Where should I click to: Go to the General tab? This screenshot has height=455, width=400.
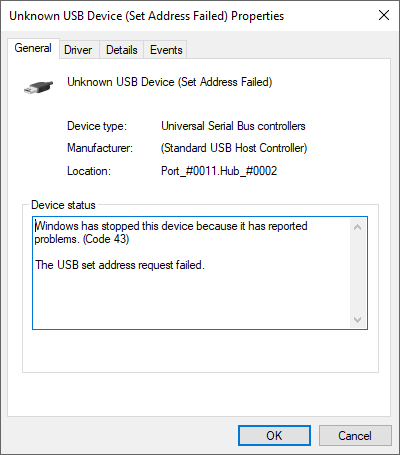[x=33, y=48]
